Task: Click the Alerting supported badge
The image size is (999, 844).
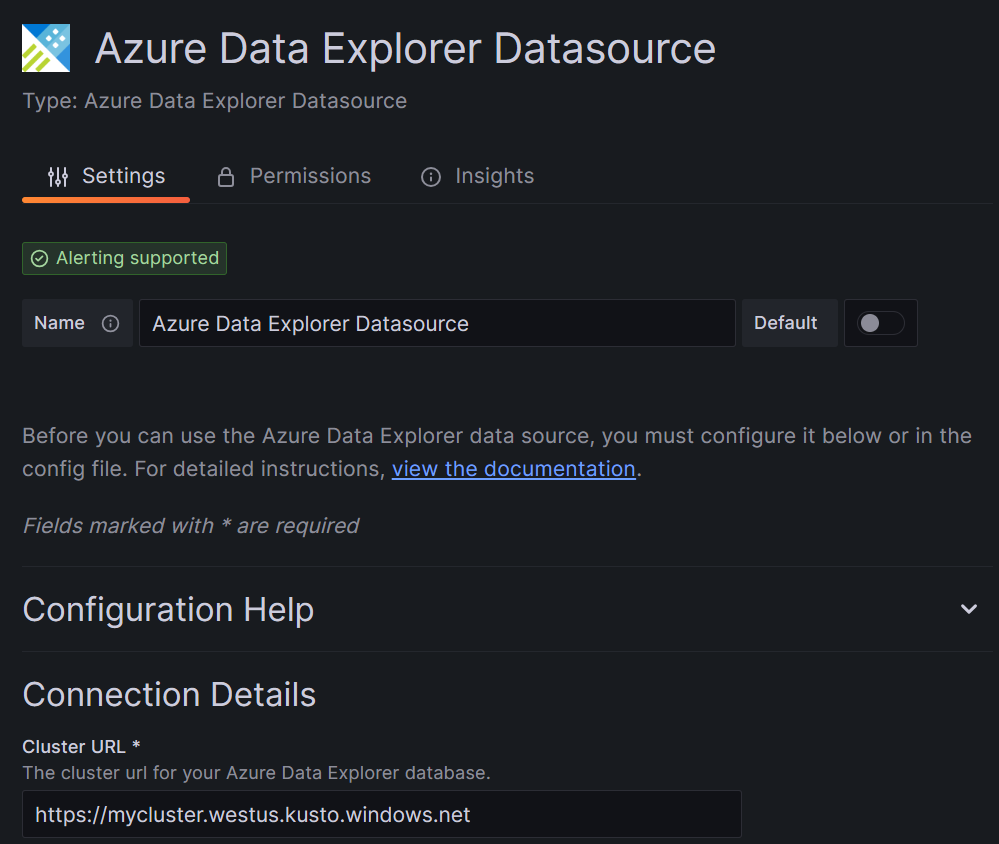Action: pyautogui.click(x=124, y=258)
